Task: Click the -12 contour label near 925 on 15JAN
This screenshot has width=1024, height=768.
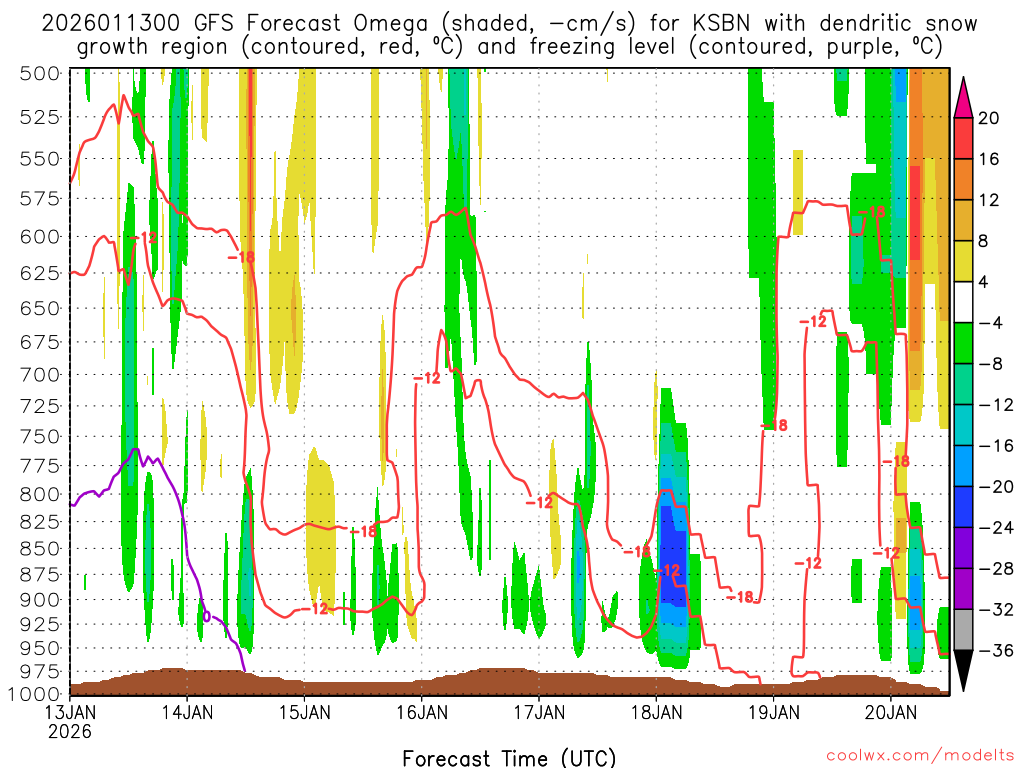Action: (x=315, y=609)
